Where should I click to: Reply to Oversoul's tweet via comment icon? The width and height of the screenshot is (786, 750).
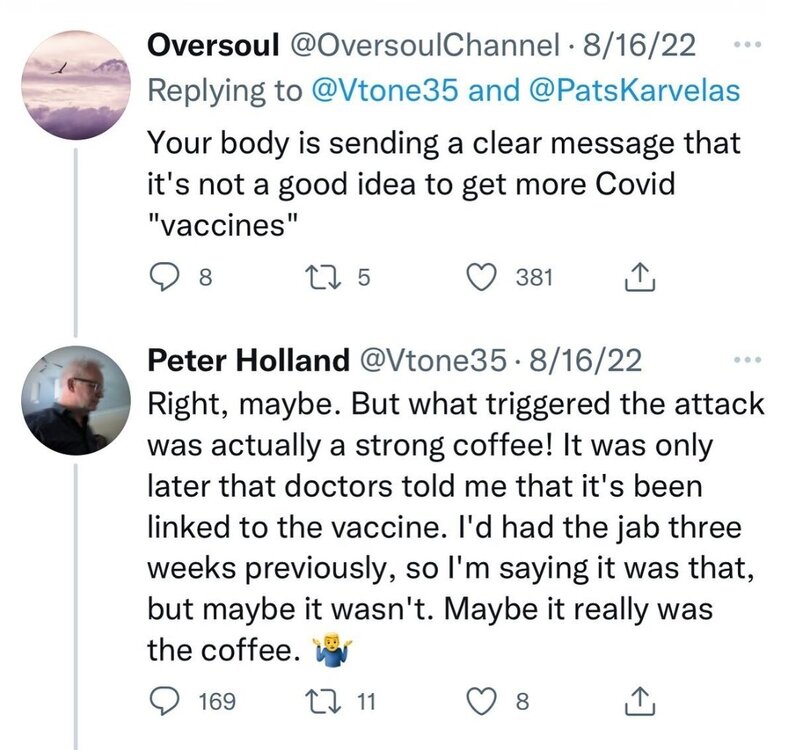pyautogui.click(x=163, y=276)
